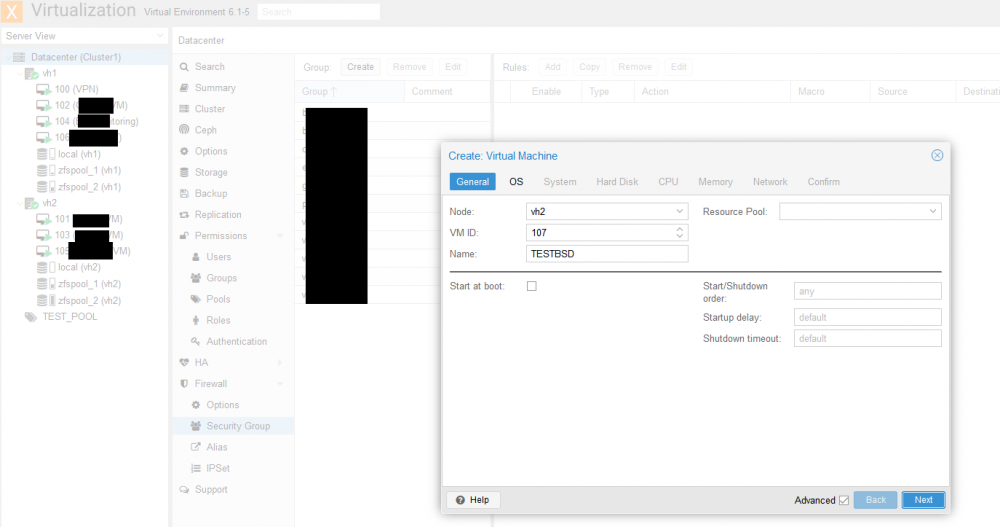Click the Ceph icon
The image size is (1000, 527).
[x=184, y=130]
